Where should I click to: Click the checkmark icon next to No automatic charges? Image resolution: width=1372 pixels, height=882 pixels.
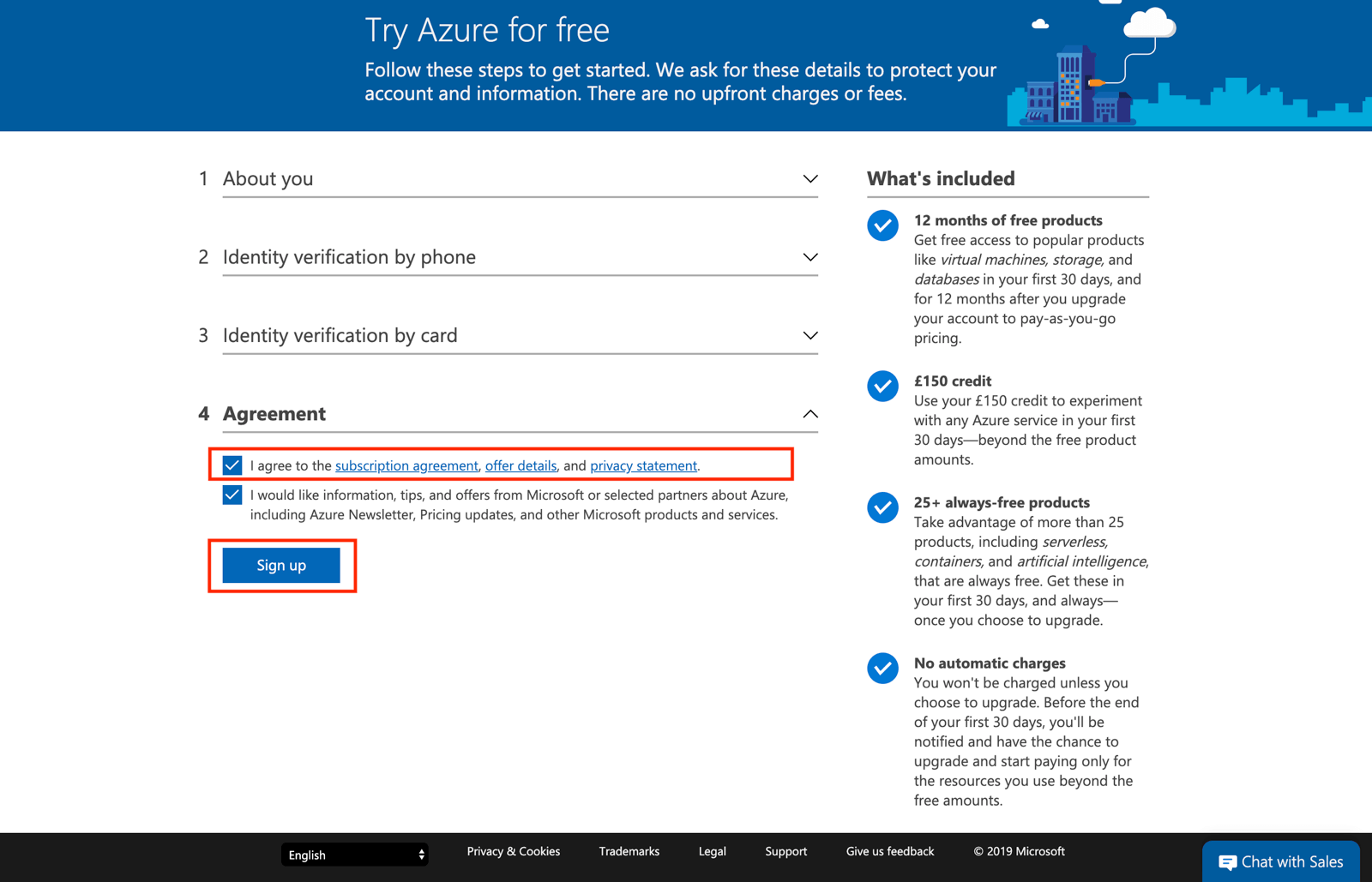tap(882, 669)
